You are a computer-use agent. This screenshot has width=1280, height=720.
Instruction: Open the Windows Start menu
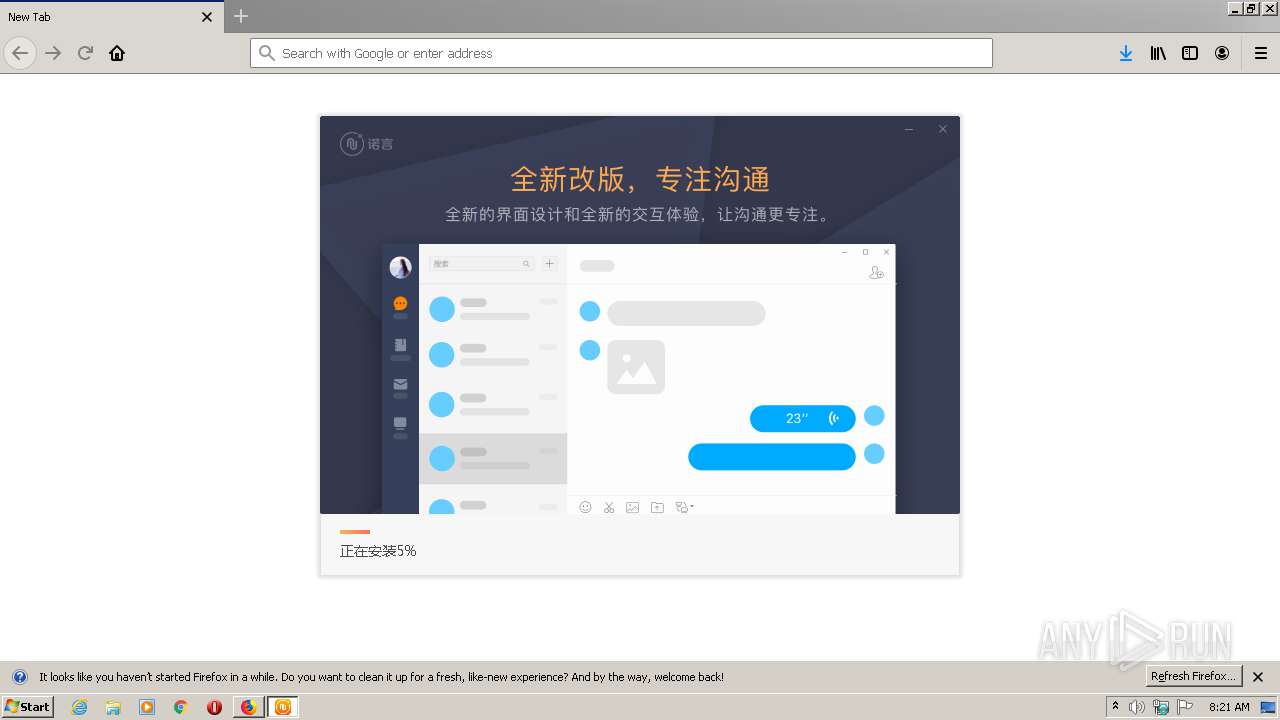[x=27, y=707]
